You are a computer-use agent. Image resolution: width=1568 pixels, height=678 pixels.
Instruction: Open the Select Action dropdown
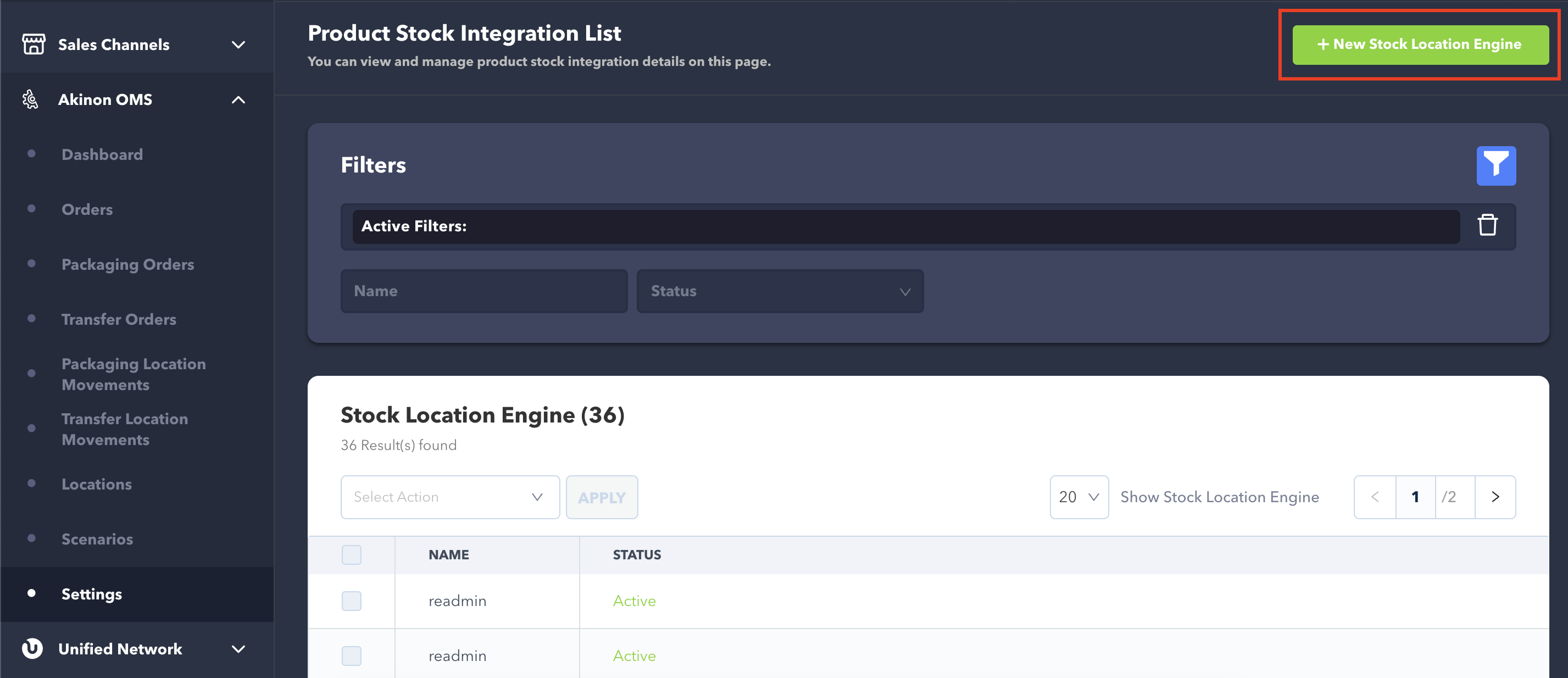pos(449,497)
